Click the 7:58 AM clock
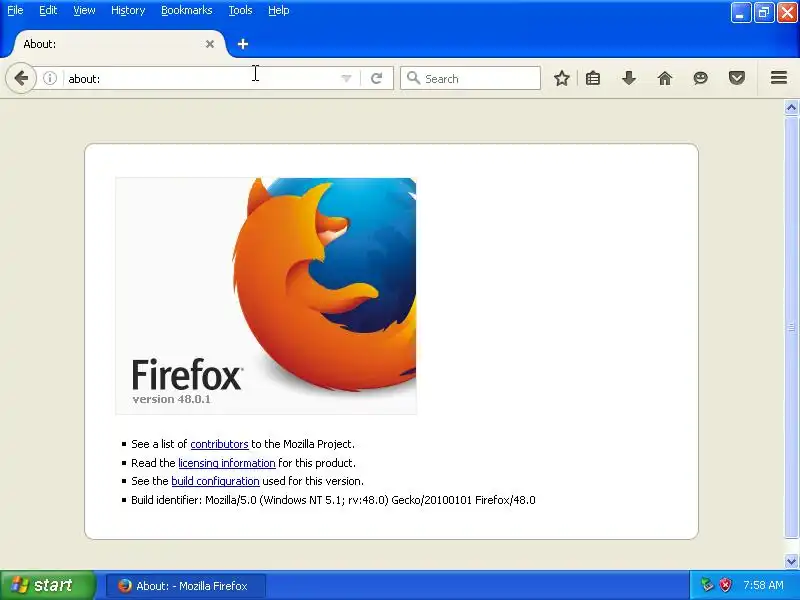The width and height of the screenshot is (800, 600). [763, 585]
